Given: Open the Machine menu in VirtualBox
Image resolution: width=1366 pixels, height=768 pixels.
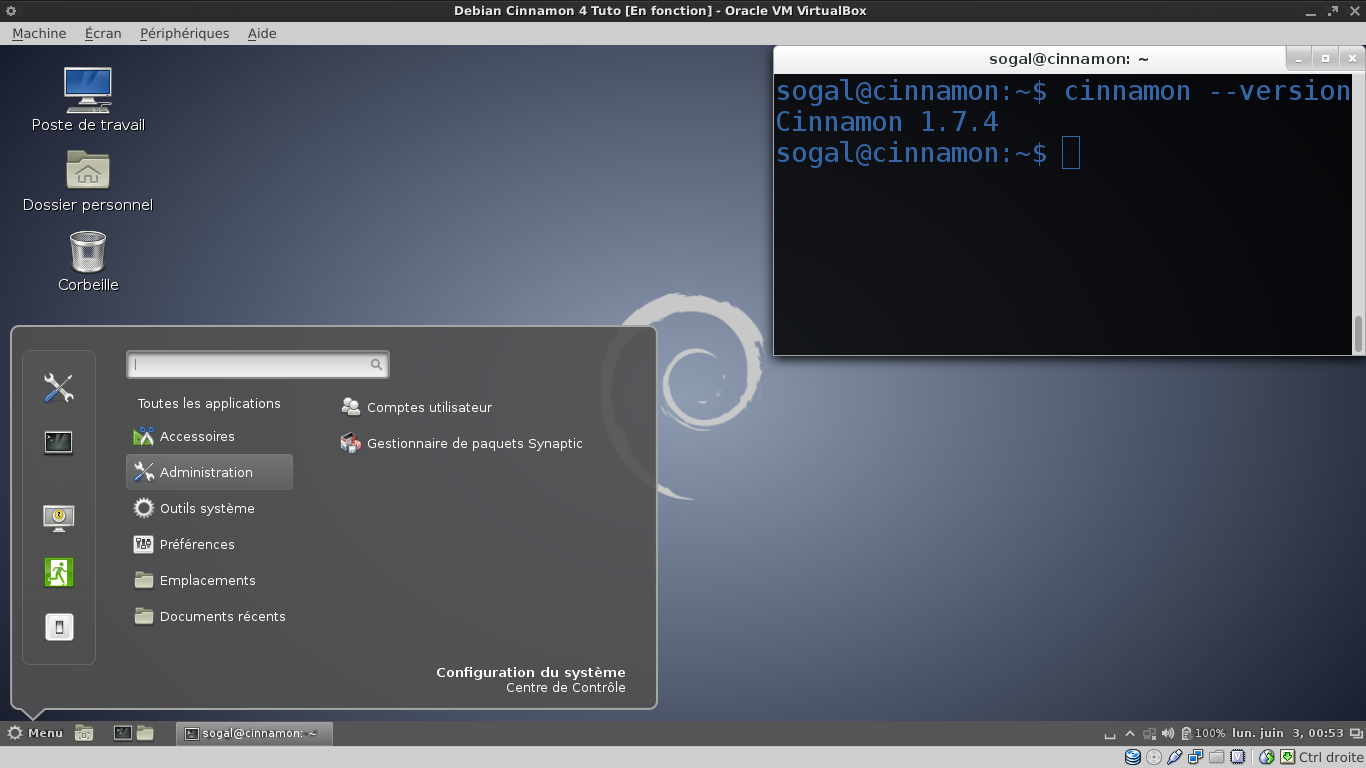Looking at the screenshot, I should pos(39,33).
